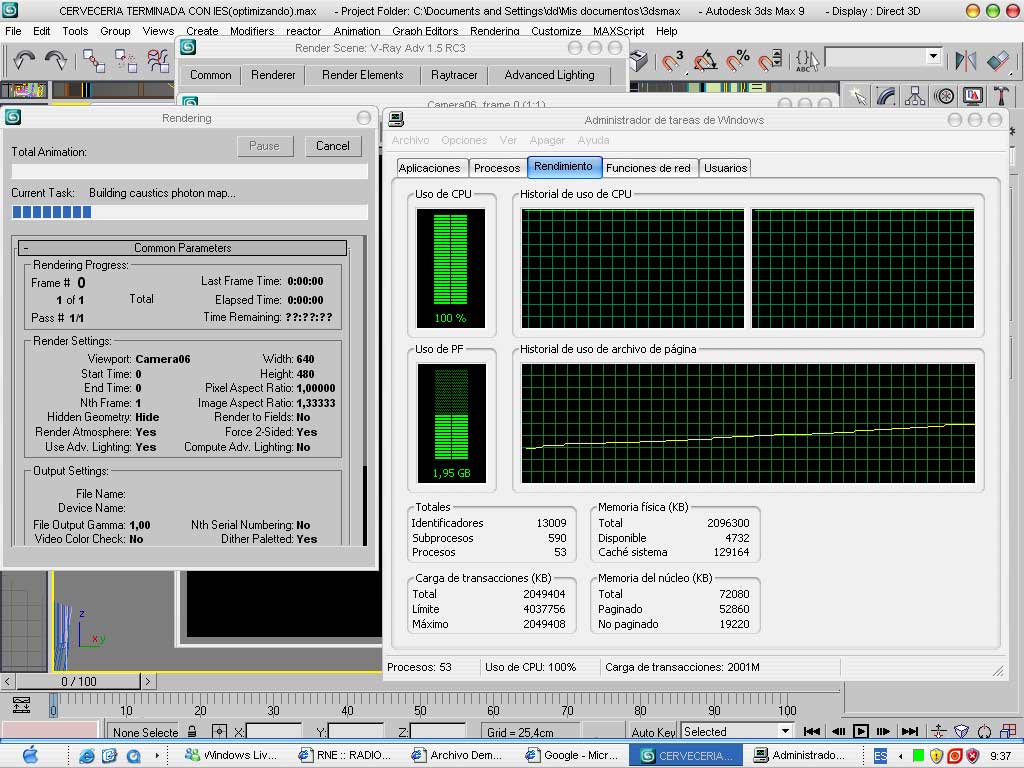Select the Angle Snap toggle icon
Viewport: 1024px width, 768px height.
[x=705, y=61]
